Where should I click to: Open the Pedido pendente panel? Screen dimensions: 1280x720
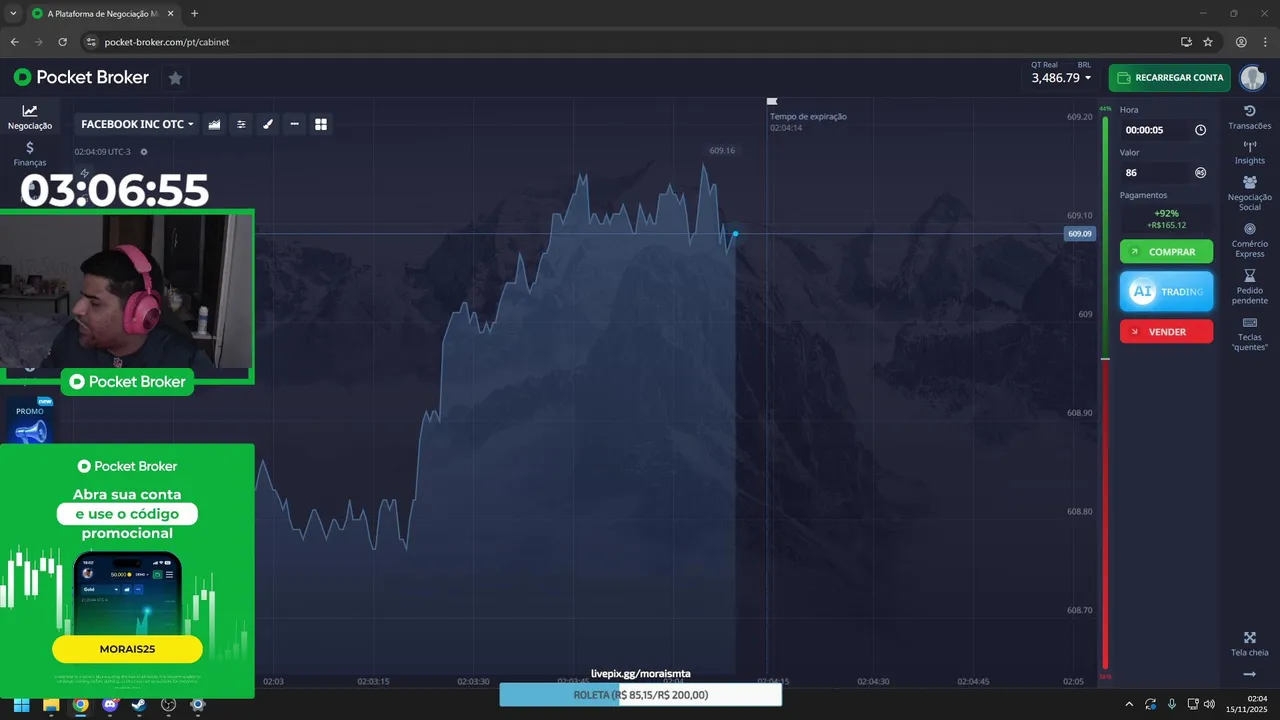coord(1250,287)
